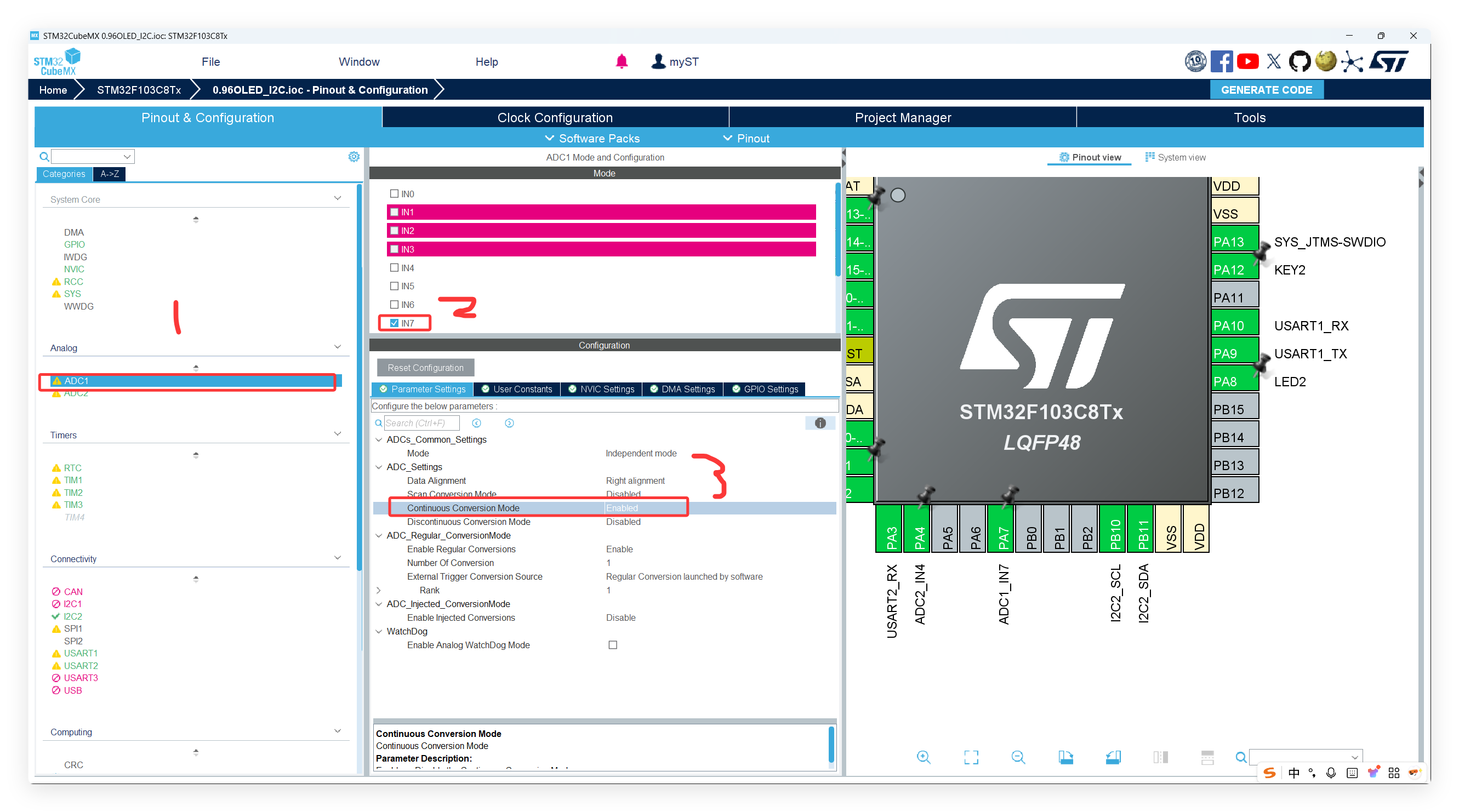Screen dimensions: 1459x812
Task: Open the Facebook icon link
Action: [1221, 61]
